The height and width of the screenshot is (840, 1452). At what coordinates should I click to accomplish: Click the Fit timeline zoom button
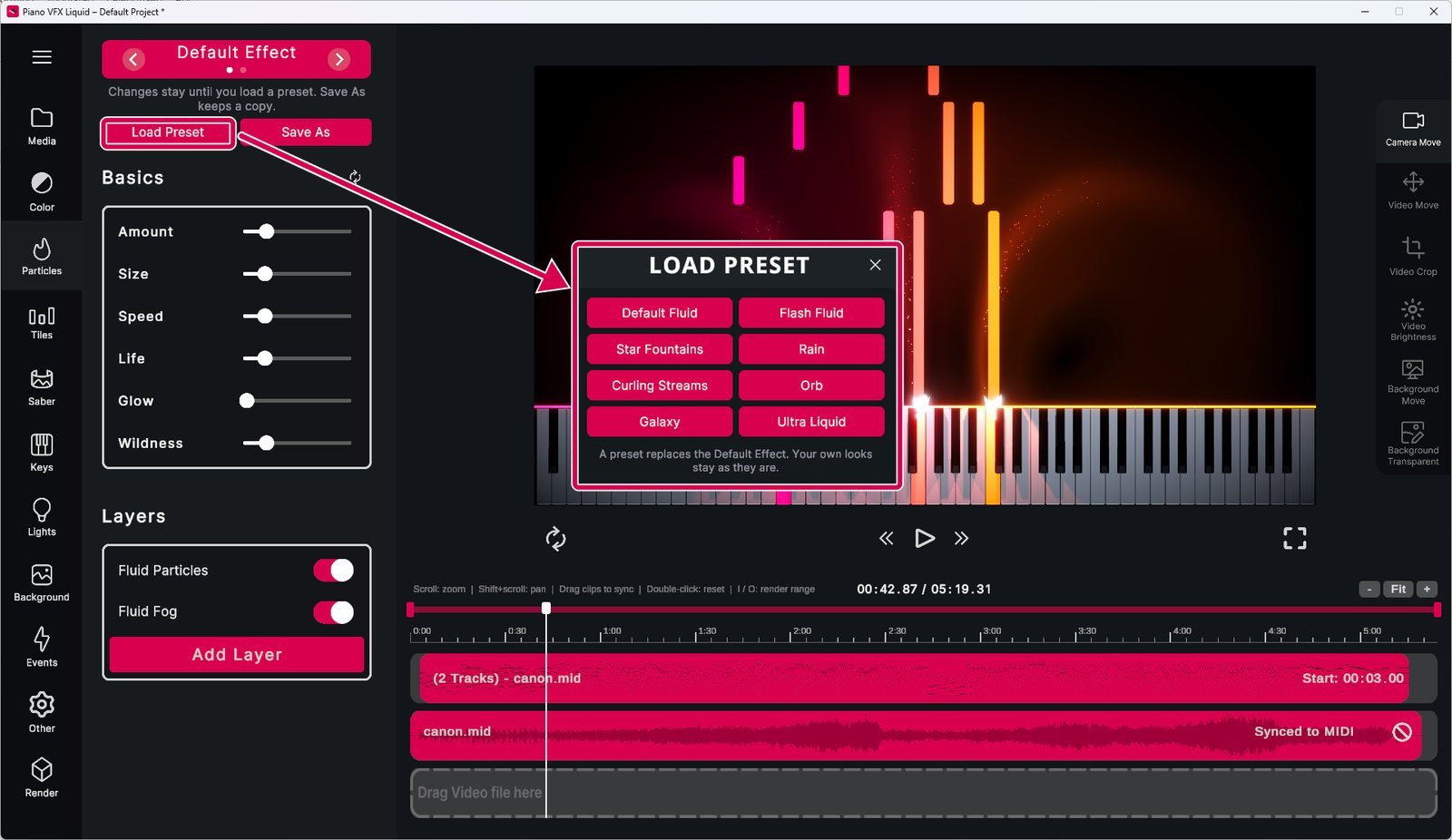point(1398,590)
